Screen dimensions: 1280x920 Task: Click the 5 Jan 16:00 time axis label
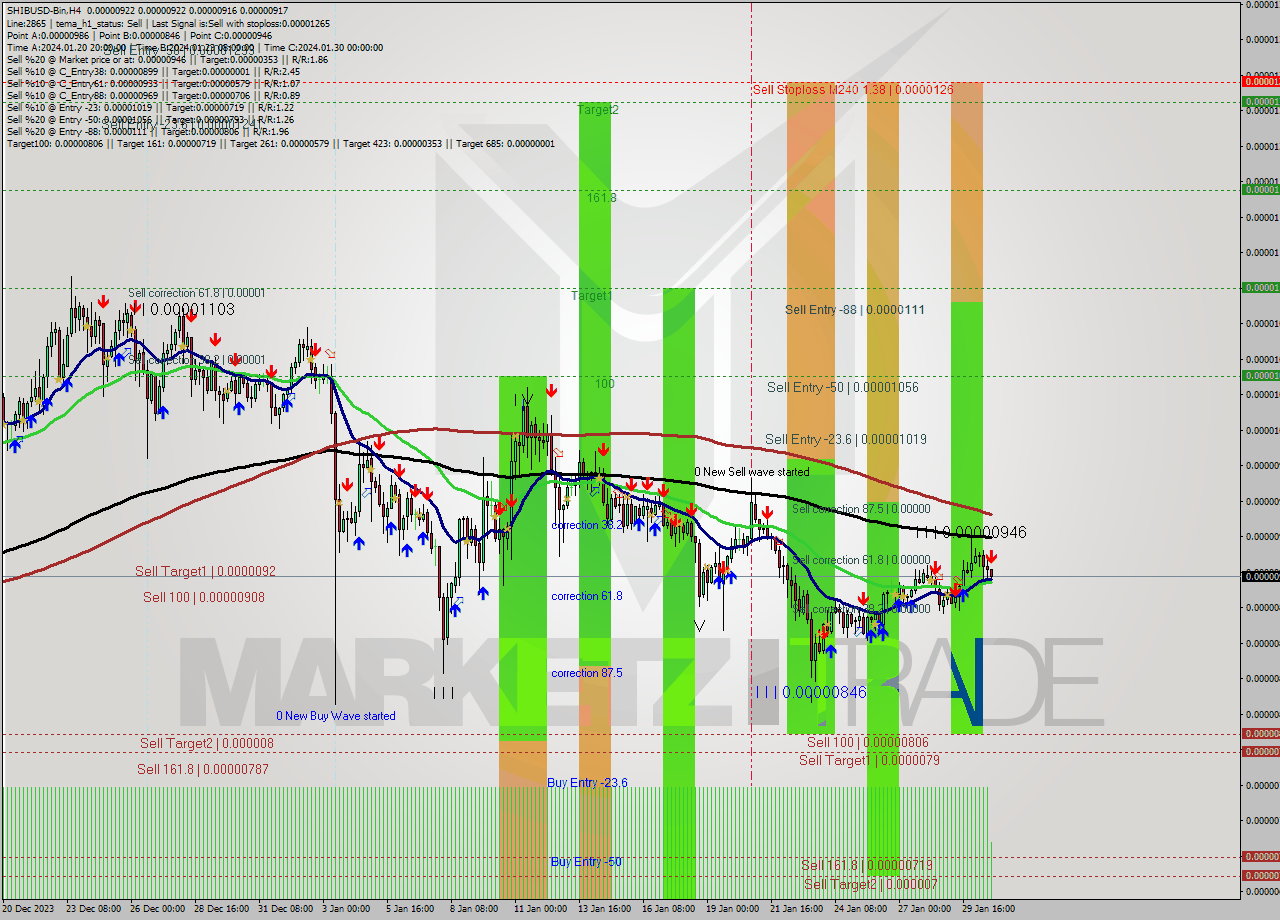[410, 909]
